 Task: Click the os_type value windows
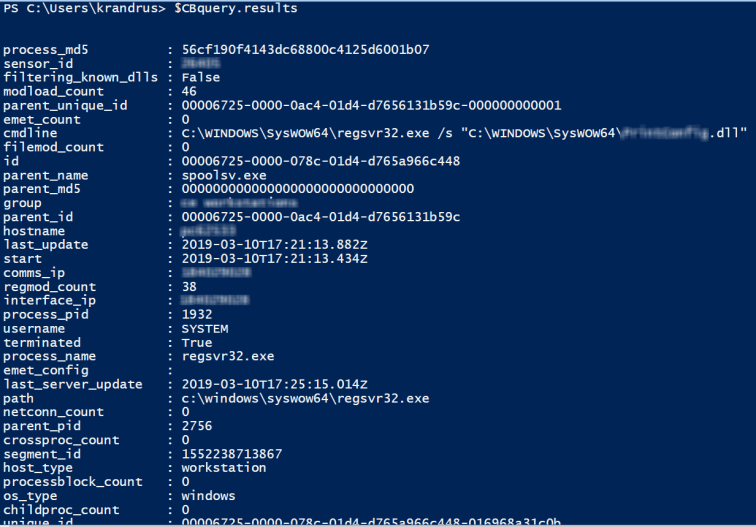tap(208, 496)
